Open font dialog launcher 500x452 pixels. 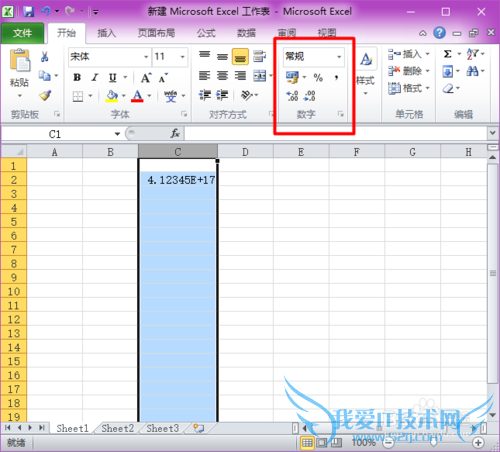(x=184, y=114)
